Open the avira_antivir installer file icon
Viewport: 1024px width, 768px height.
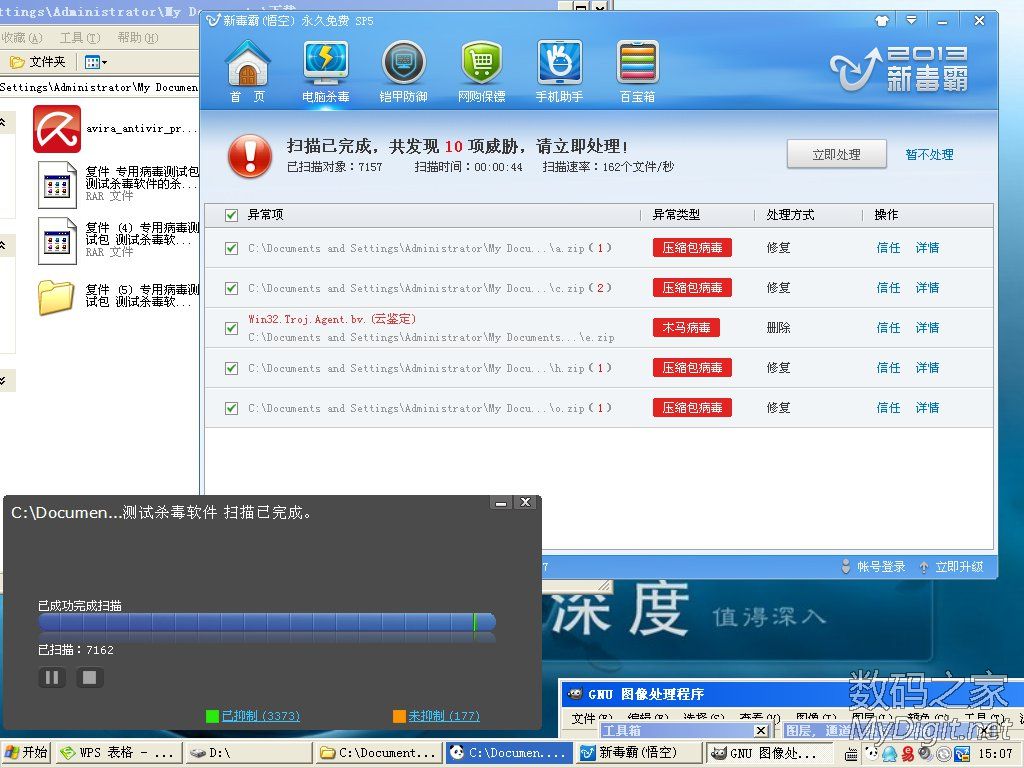point(57,129)
